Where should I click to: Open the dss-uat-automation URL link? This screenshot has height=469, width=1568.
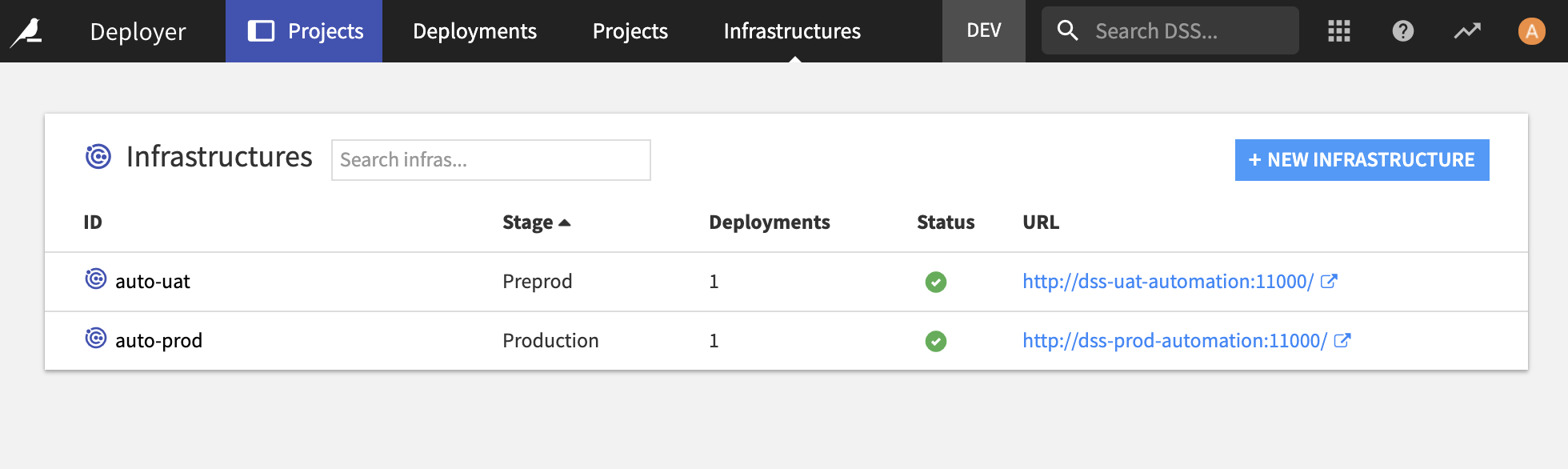click(1168, 282)
